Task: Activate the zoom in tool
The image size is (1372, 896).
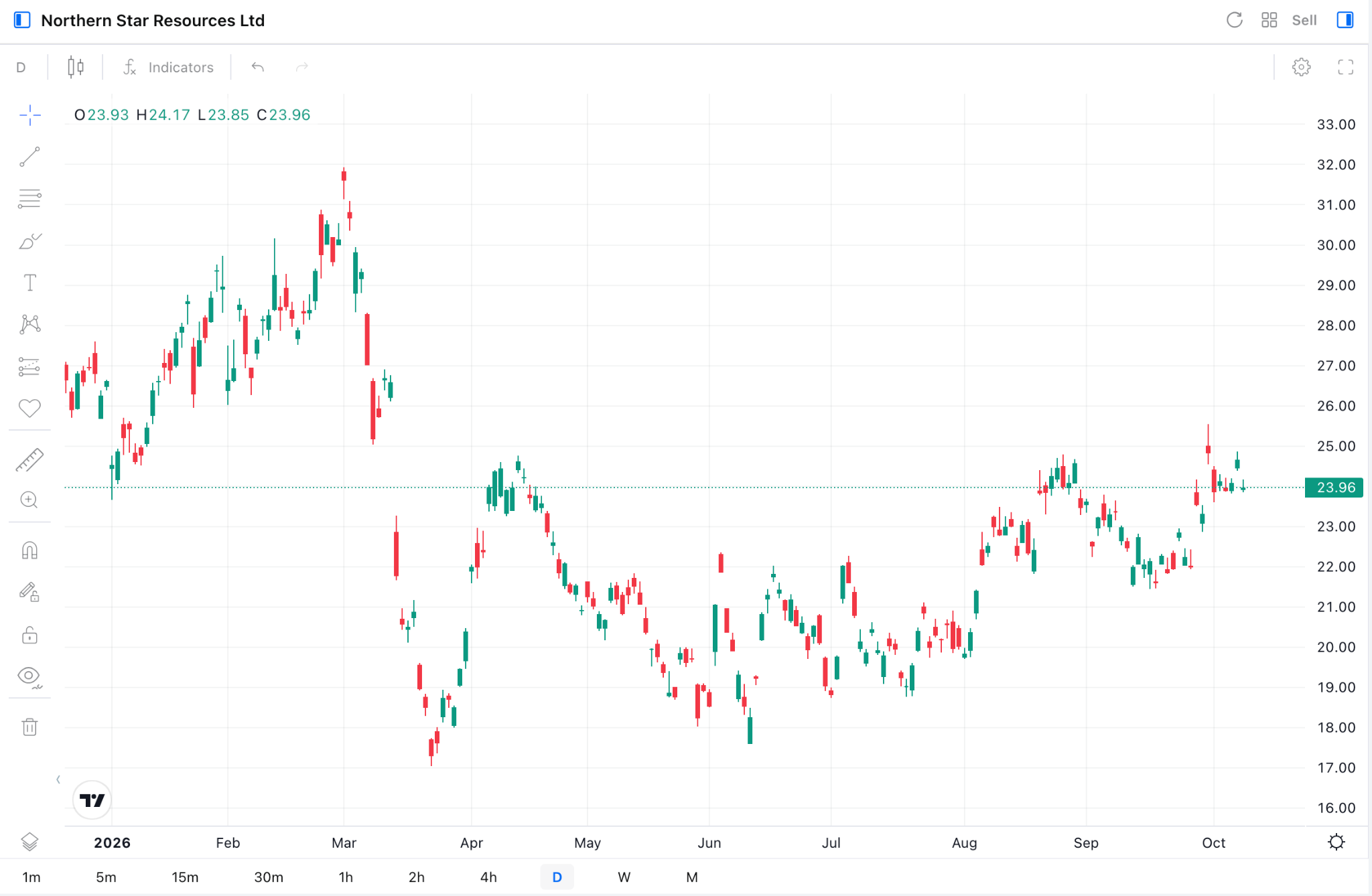Action: (29, 500)
